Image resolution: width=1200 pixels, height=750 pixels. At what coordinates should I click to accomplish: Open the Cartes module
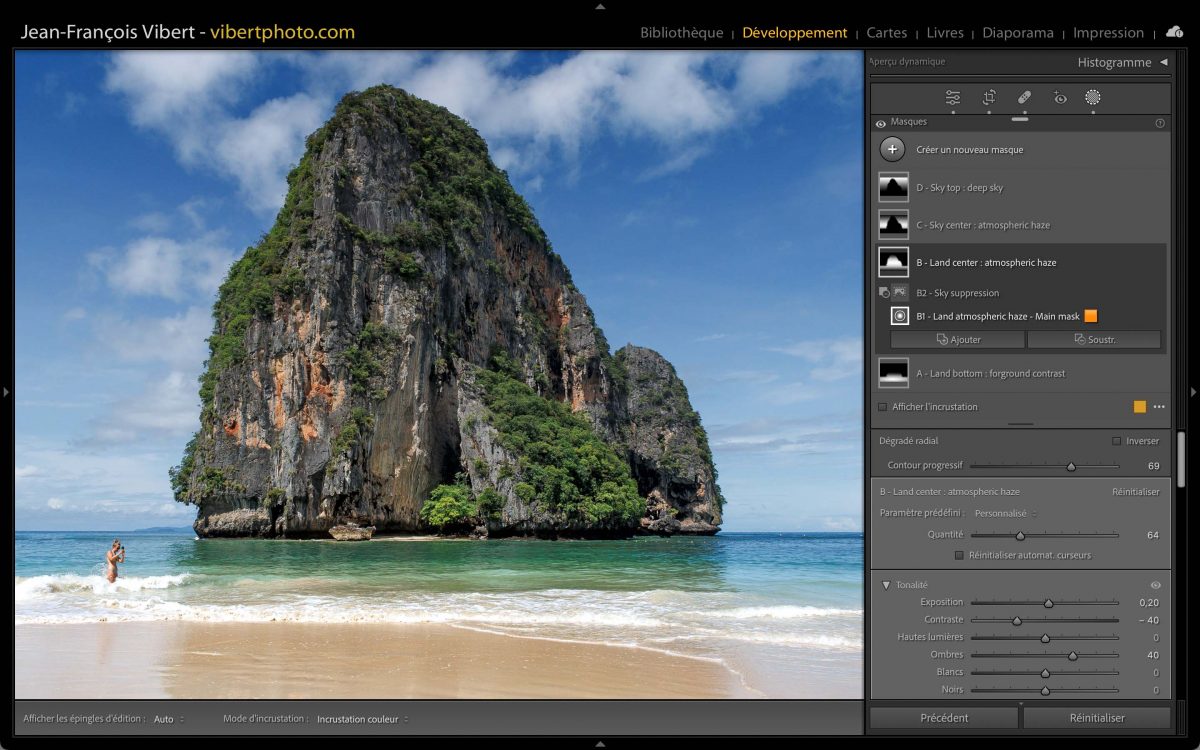(x=887, y=33)
